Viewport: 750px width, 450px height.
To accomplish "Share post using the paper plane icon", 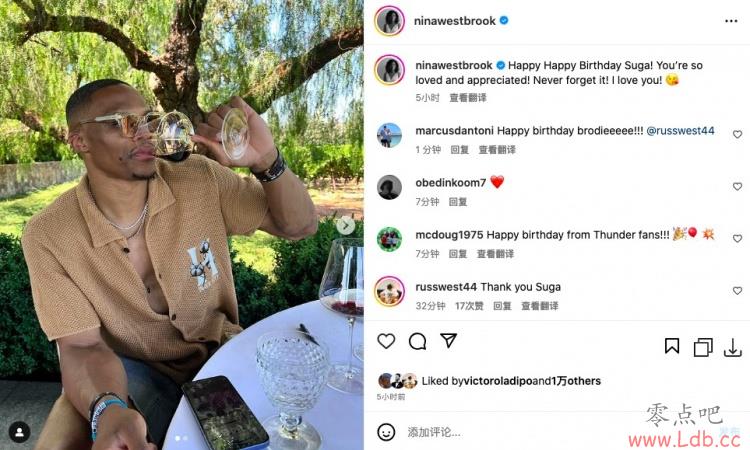I will tap(449, 340).
